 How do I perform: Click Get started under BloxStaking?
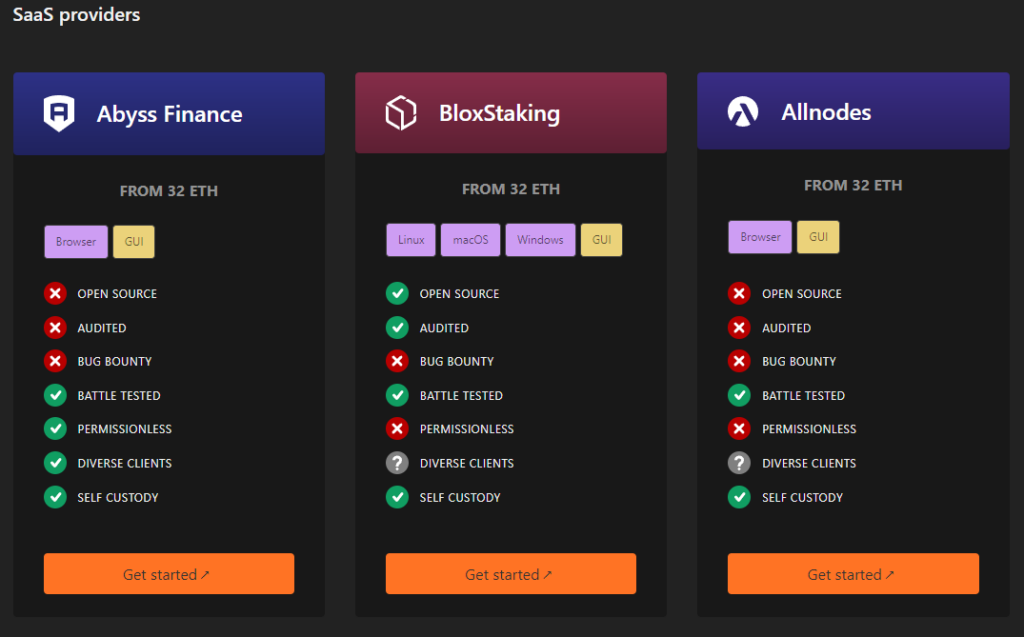coord(511,574)
